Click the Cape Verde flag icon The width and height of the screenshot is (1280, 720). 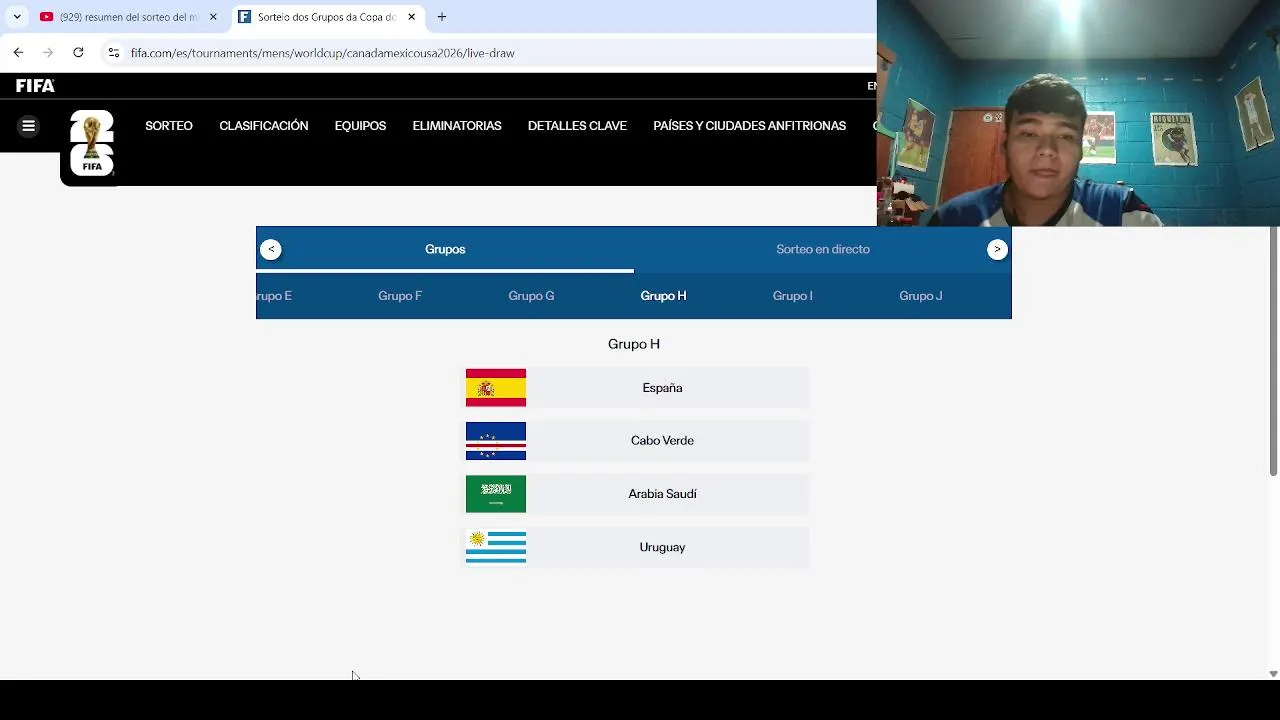click(x=496, y=441)
